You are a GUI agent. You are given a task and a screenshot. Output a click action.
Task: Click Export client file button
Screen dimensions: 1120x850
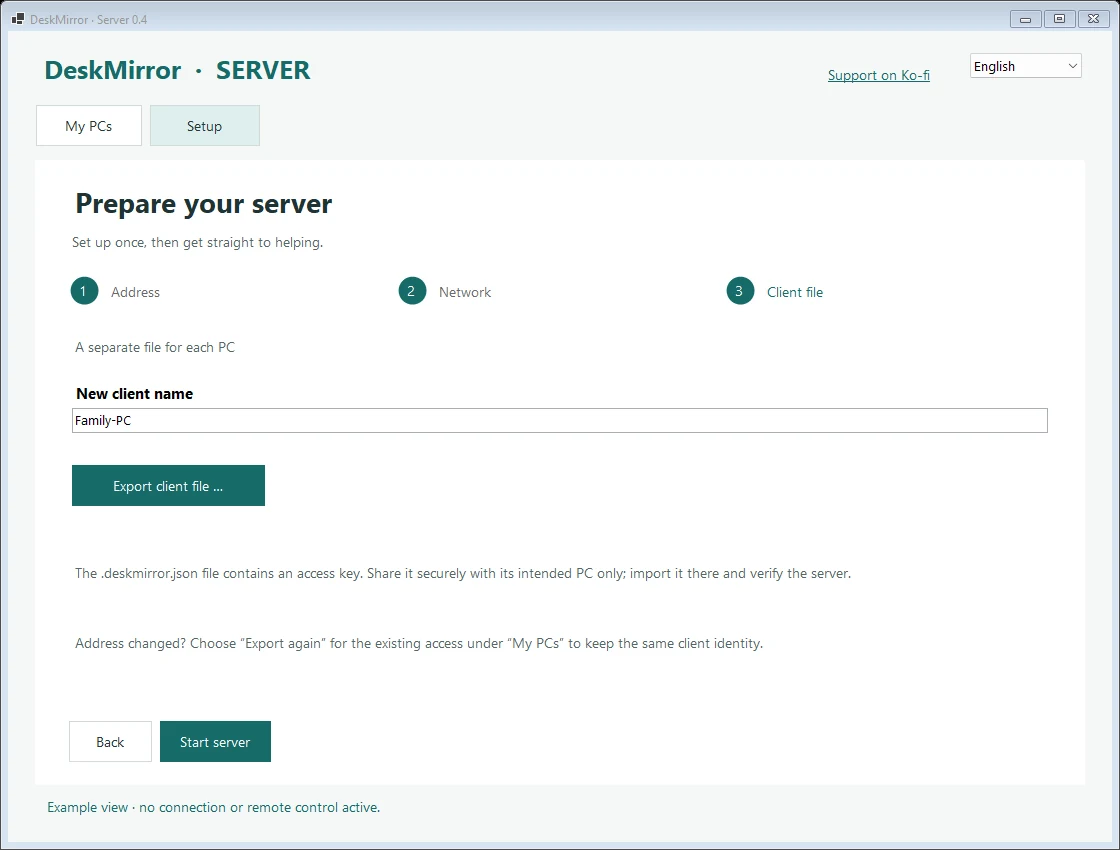[x=168, y=486]
